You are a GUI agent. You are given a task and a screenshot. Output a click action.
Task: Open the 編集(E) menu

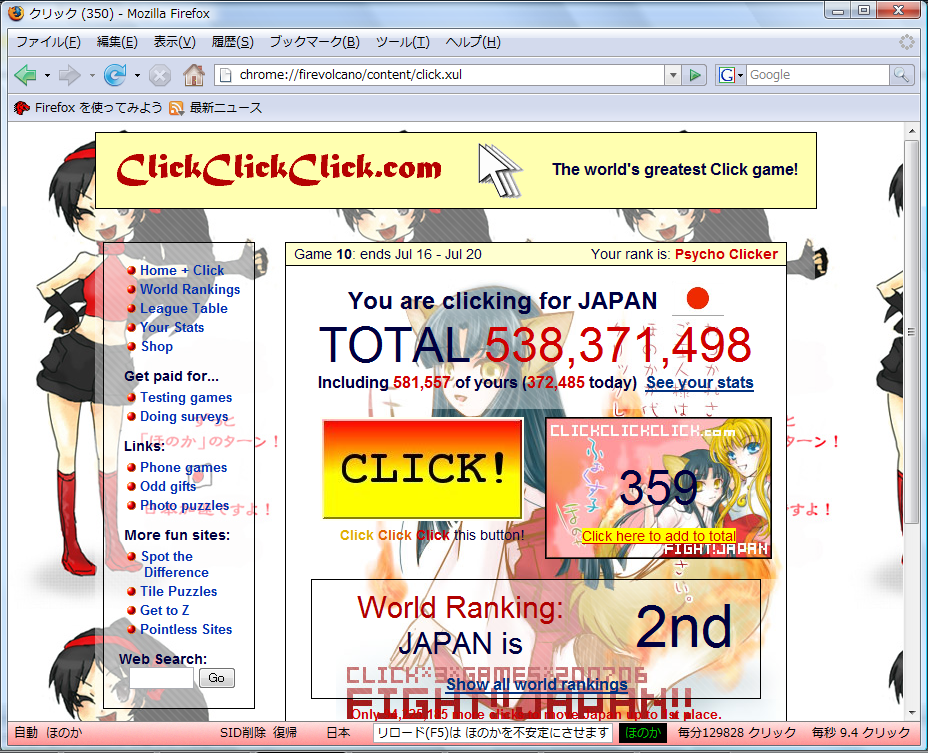117,42
